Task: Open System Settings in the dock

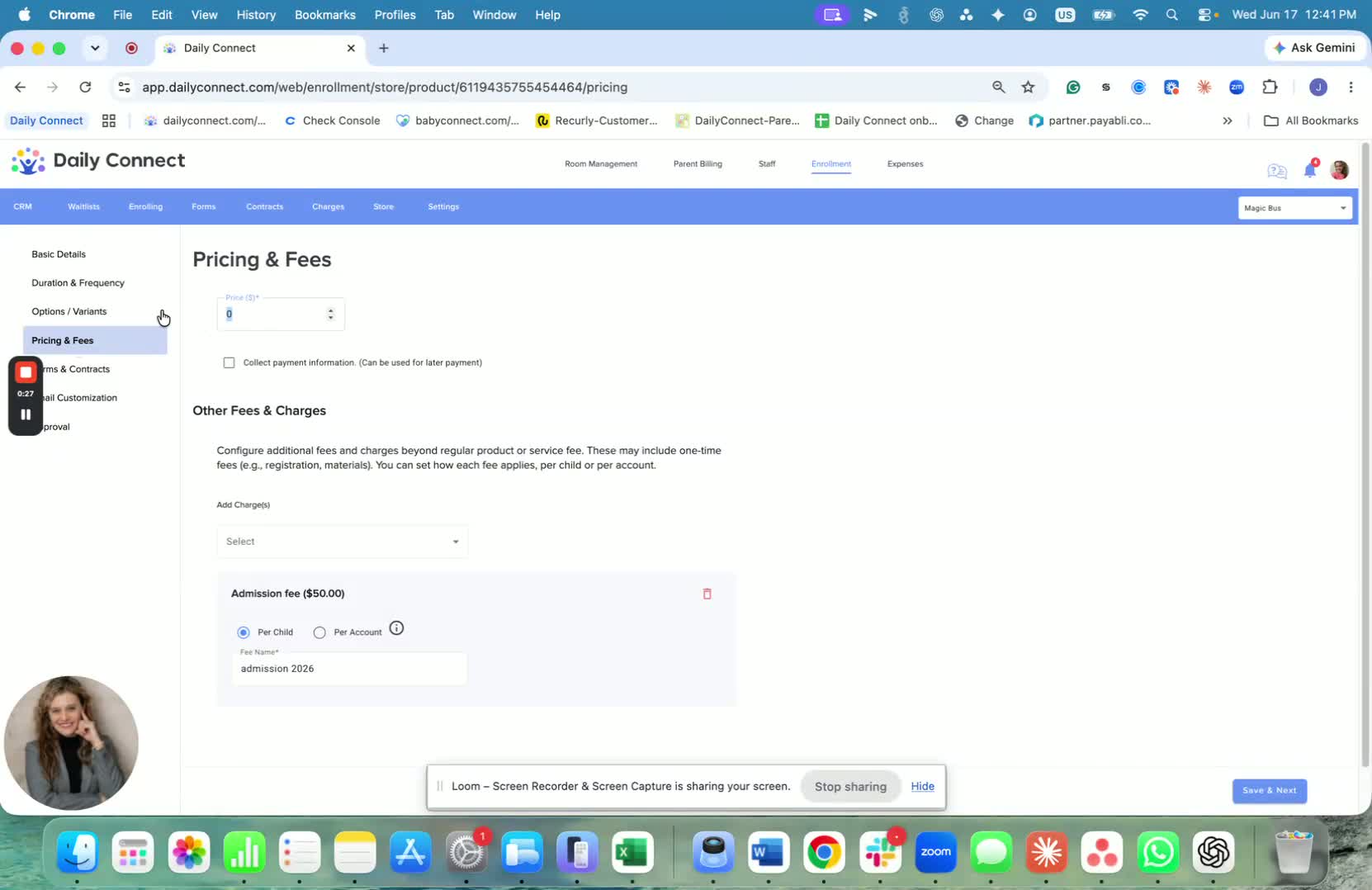Action: [466, 852]
